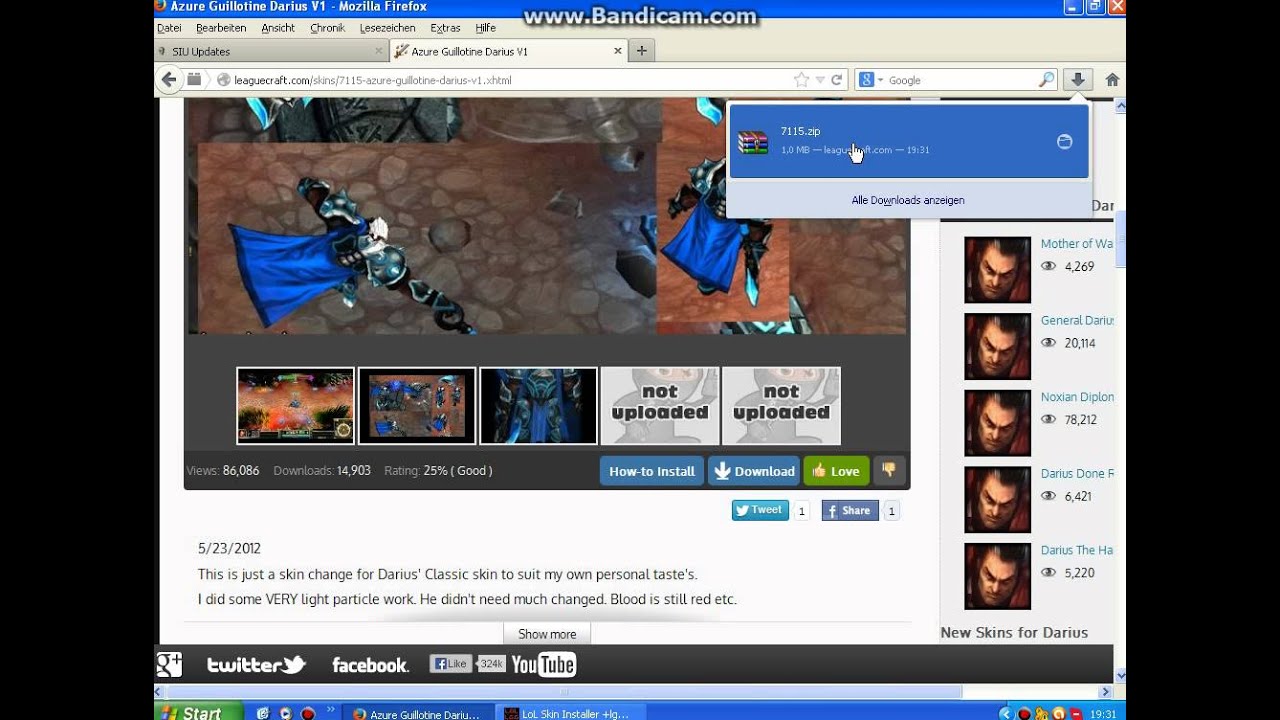The image size is (1280, 720).
Task: Click Mother of Wa... Darius portrait icon
Action: coord(997,270)
